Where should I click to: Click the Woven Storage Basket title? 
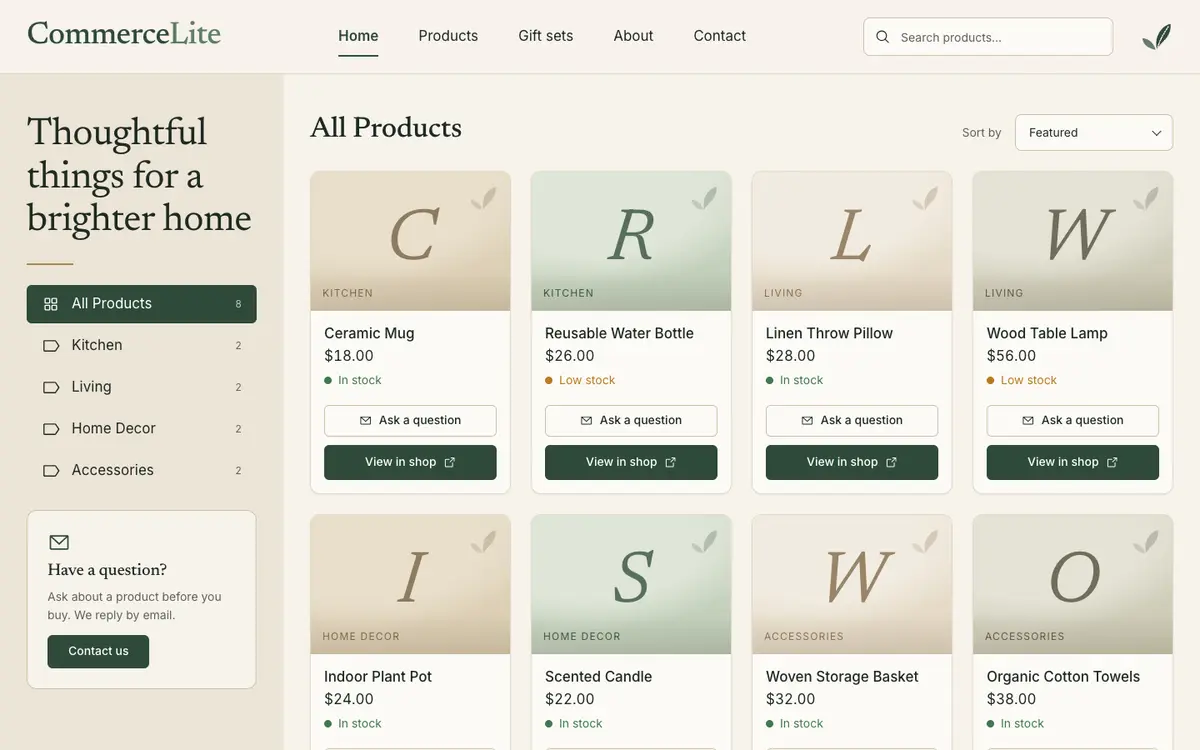(842, 677)
